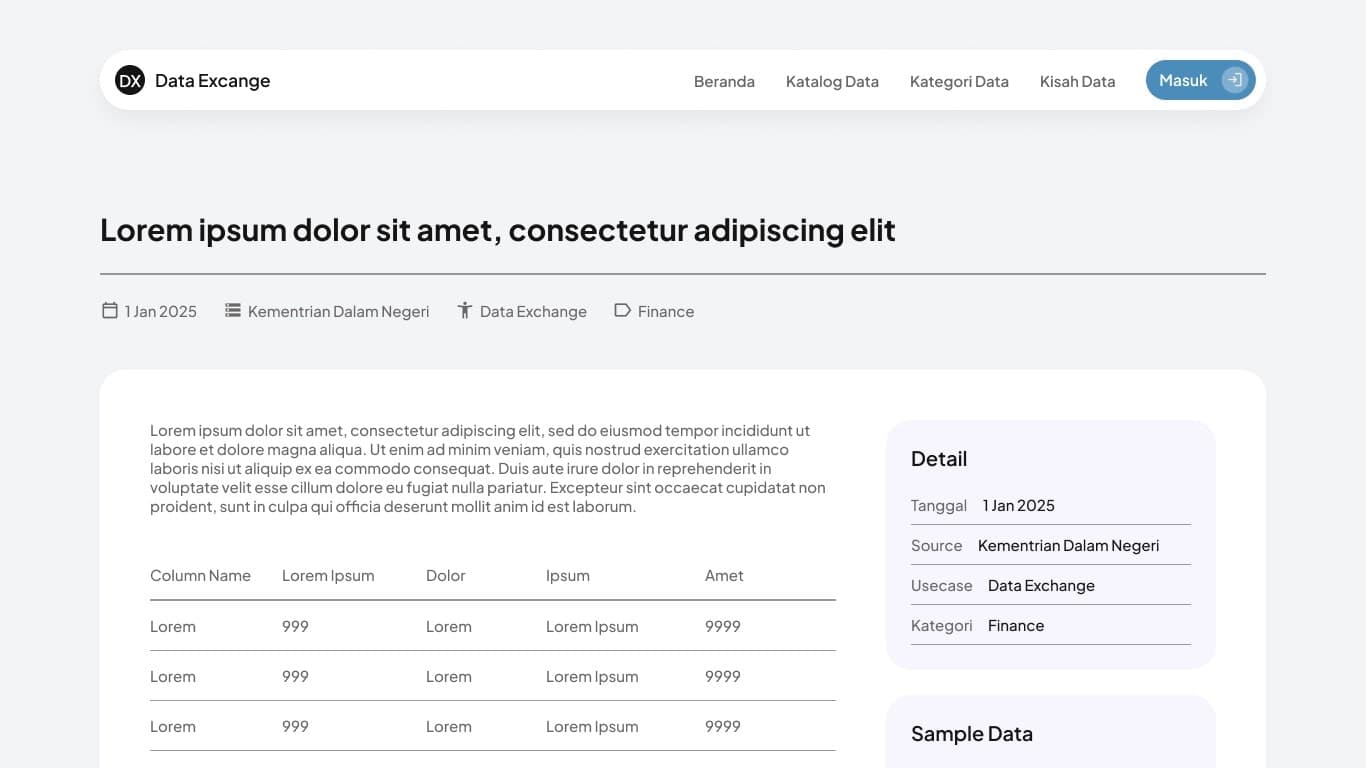Click the list icon beside Kementrian Dalam Negeri
This screenshot has width=1366, height=768.
[233, 310]
